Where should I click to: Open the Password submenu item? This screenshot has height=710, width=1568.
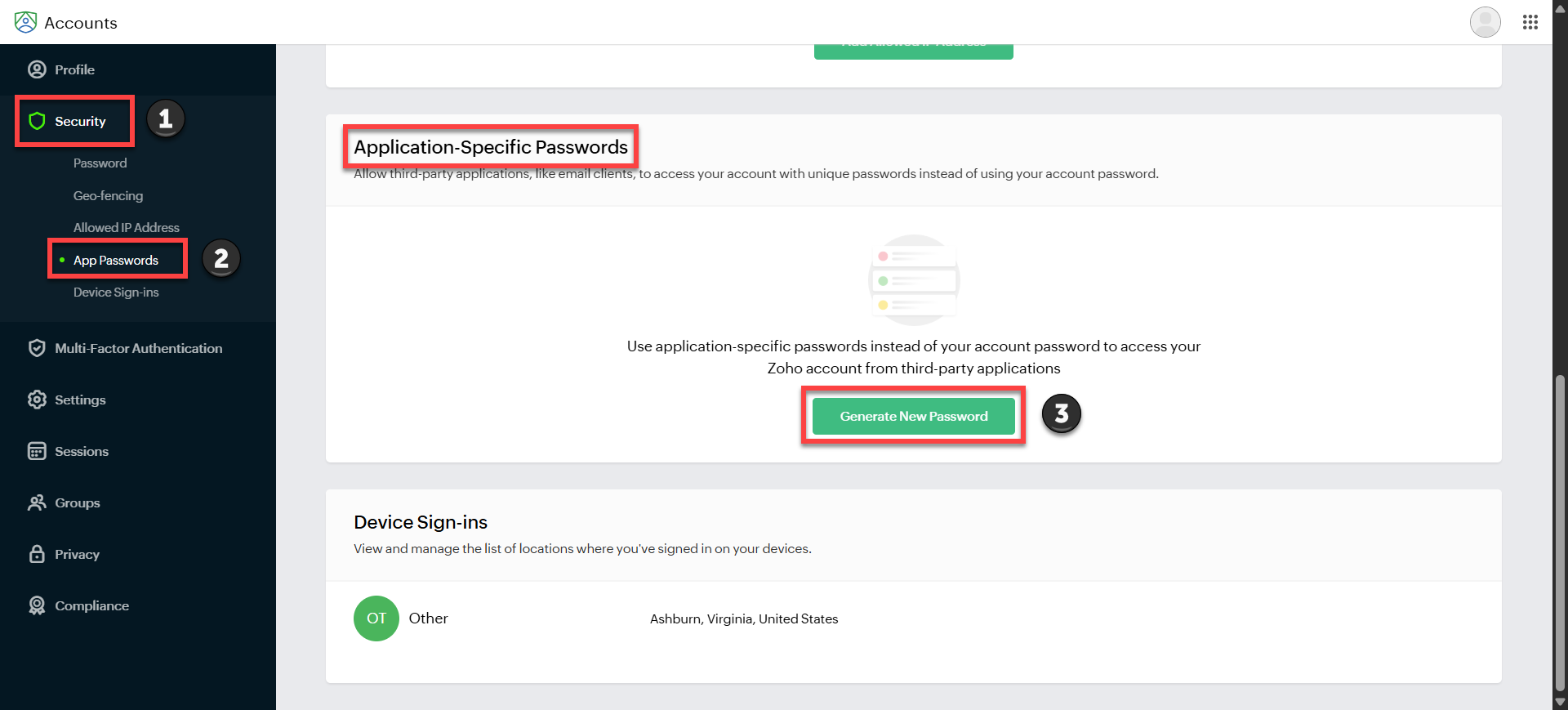[x=100, y=163]
